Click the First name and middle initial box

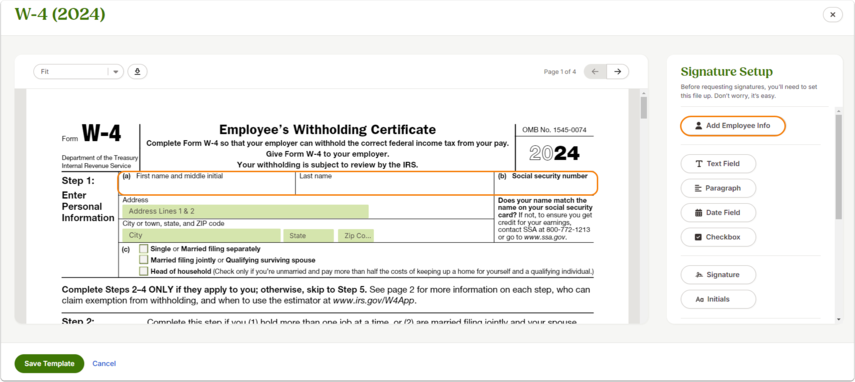click(207, 183)
